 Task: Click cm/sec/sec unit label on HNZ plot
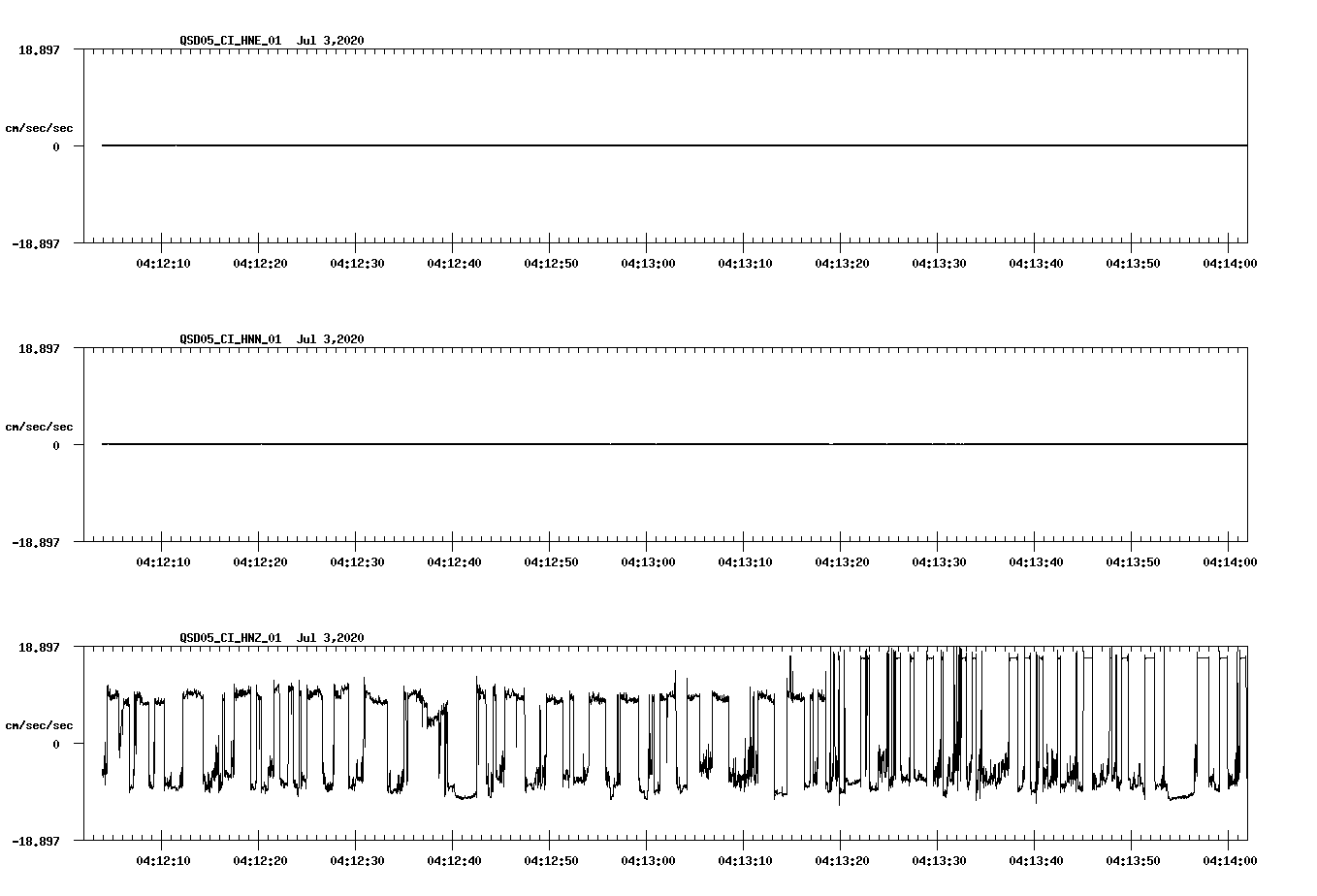tap(39, 725)
